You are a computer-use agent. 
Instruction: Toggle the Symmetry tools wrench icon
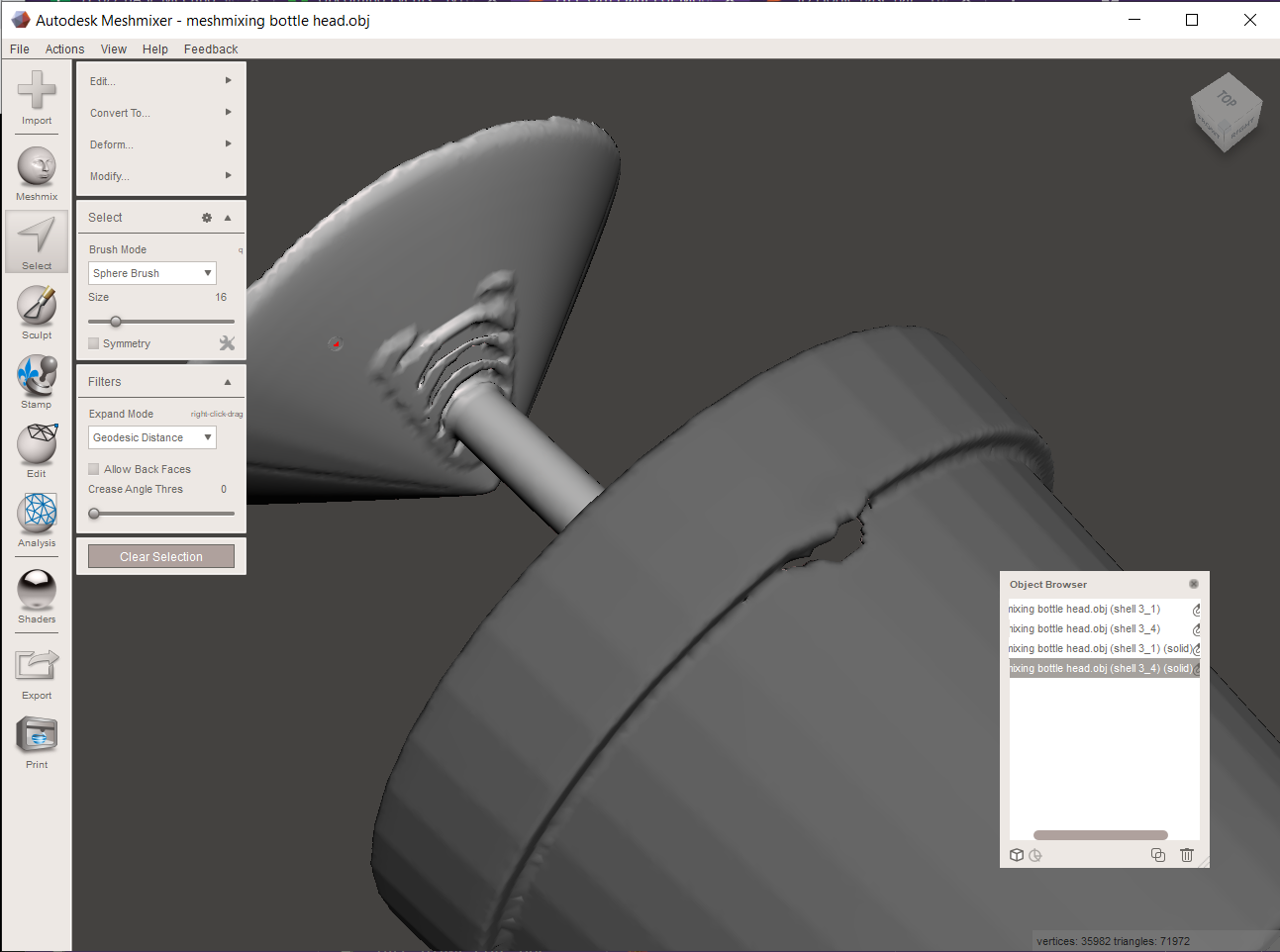[x=227, y=343]
